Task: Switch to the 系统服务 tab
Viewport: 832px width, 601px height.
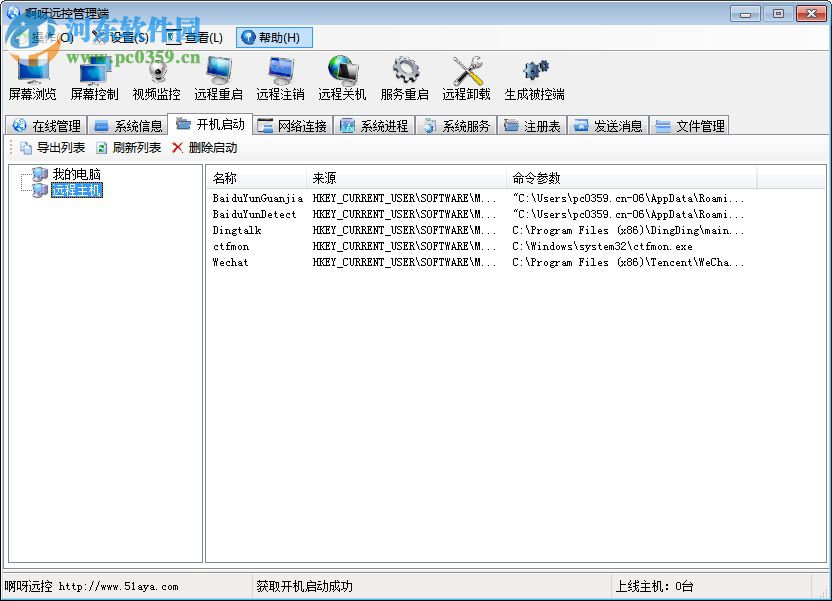Action: (457, 124)
